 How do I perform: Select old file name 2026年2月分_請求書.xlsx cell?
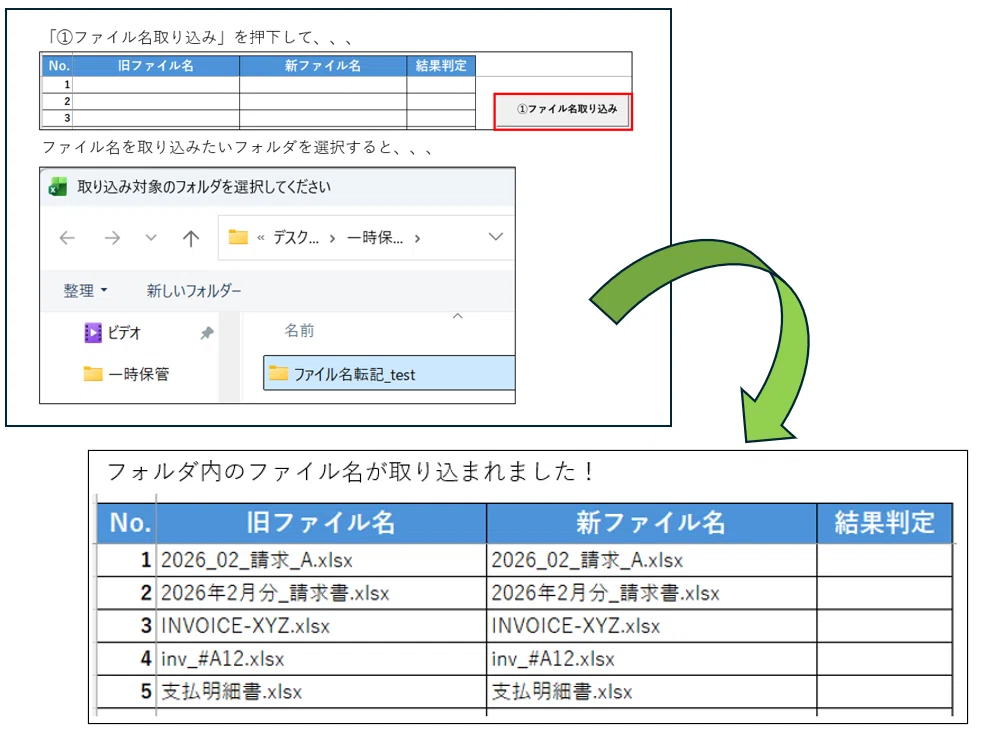click(321, 593)
